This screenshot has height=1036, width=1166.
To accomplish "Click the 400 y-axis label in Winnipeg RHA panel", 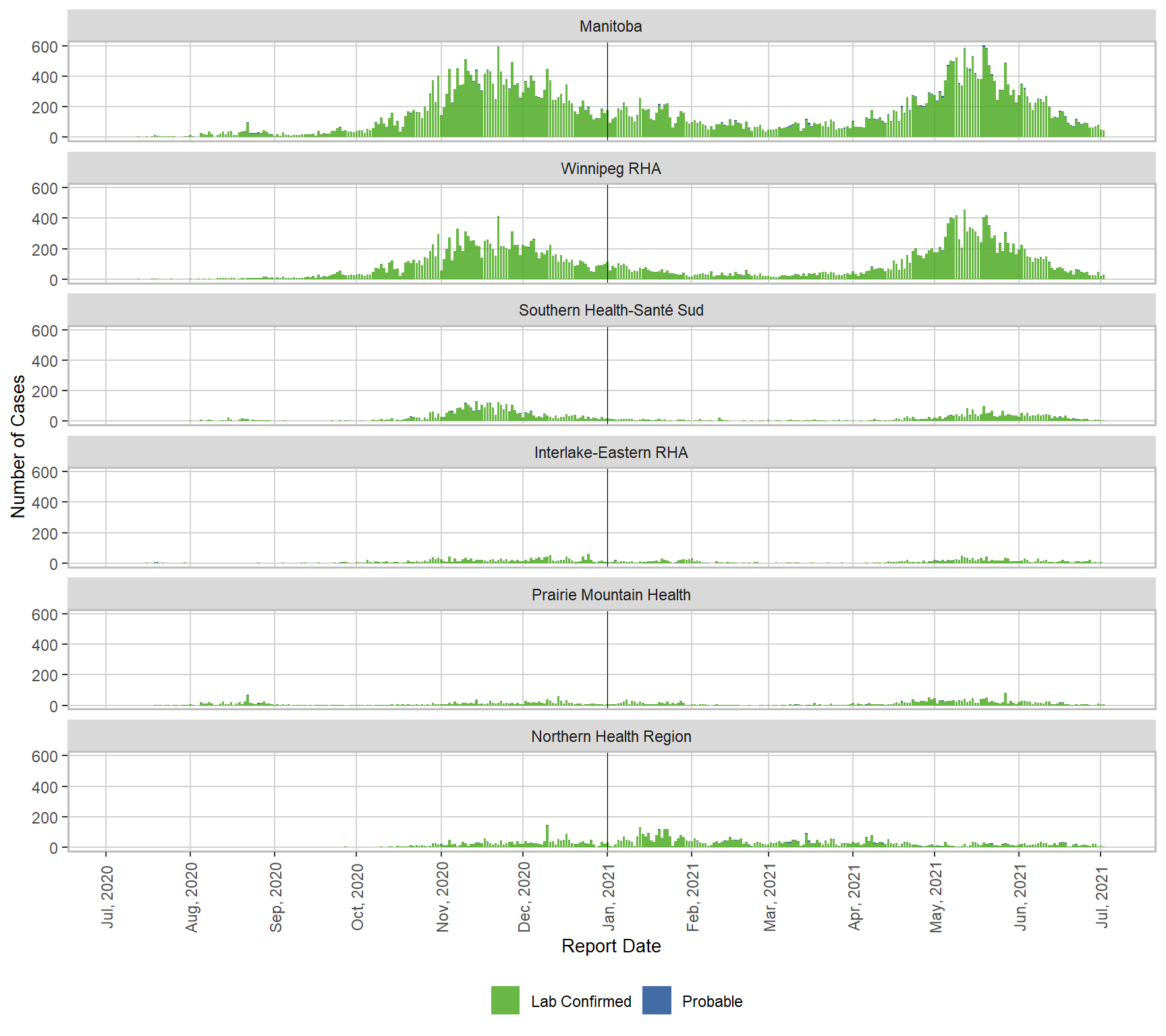I will (45, 219).
